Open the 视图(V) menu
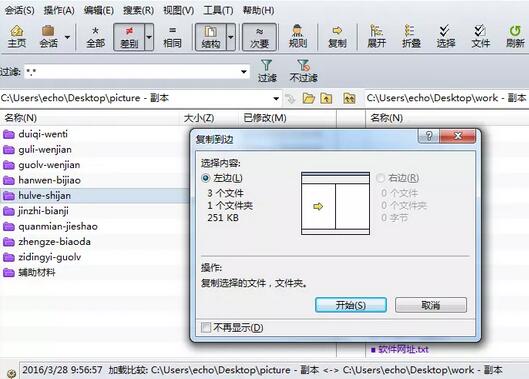529x379 pixels. [x=178, y=10]
